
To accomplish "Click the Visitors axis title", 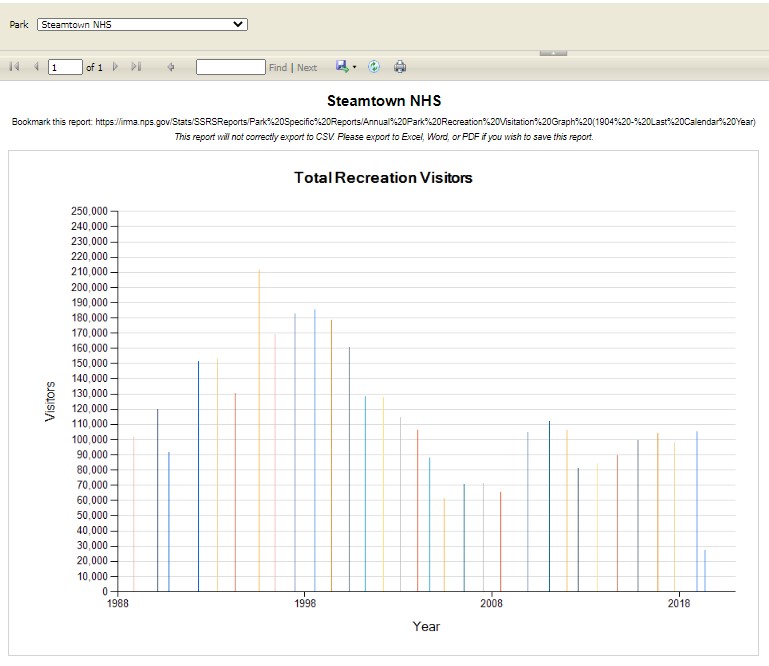I will (x=50, y=401).
